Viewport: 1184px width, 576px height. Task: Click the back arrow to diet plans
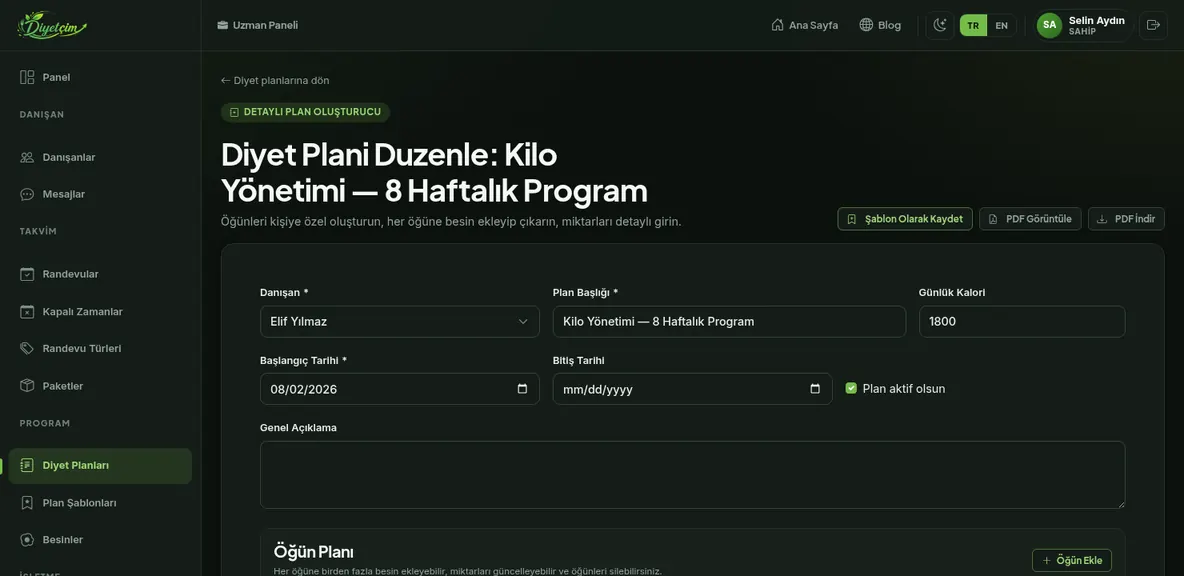point(225,81)
